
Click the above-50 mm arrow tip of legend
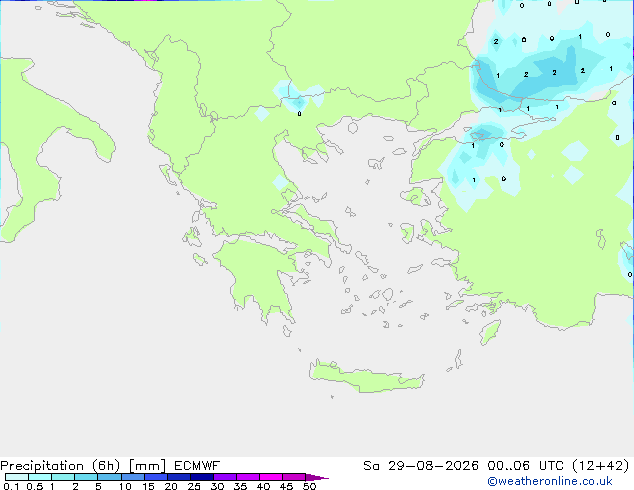pos(317,477)
